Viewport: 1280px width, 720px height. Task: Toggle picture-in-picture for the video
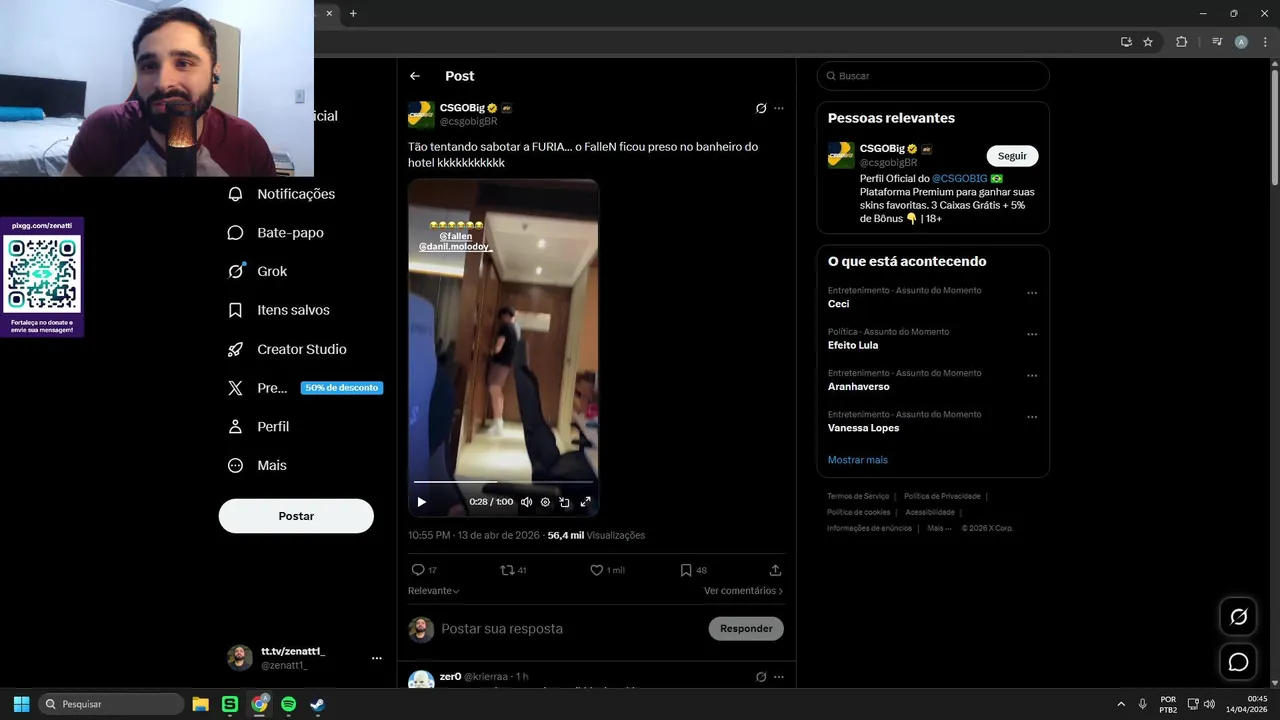point(565,502)
